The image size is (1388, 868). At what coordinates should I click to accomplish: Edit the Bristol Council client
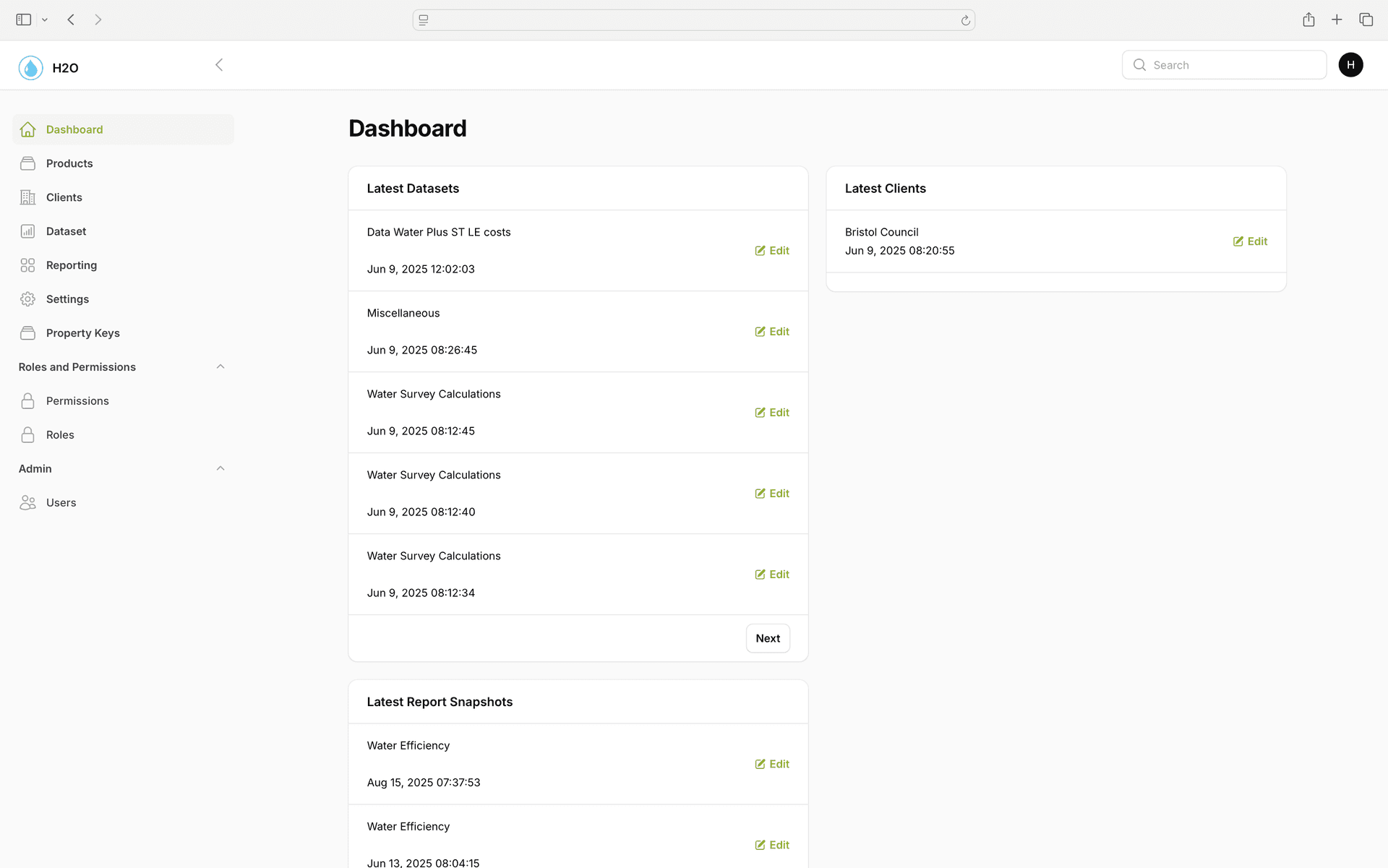1250,241
